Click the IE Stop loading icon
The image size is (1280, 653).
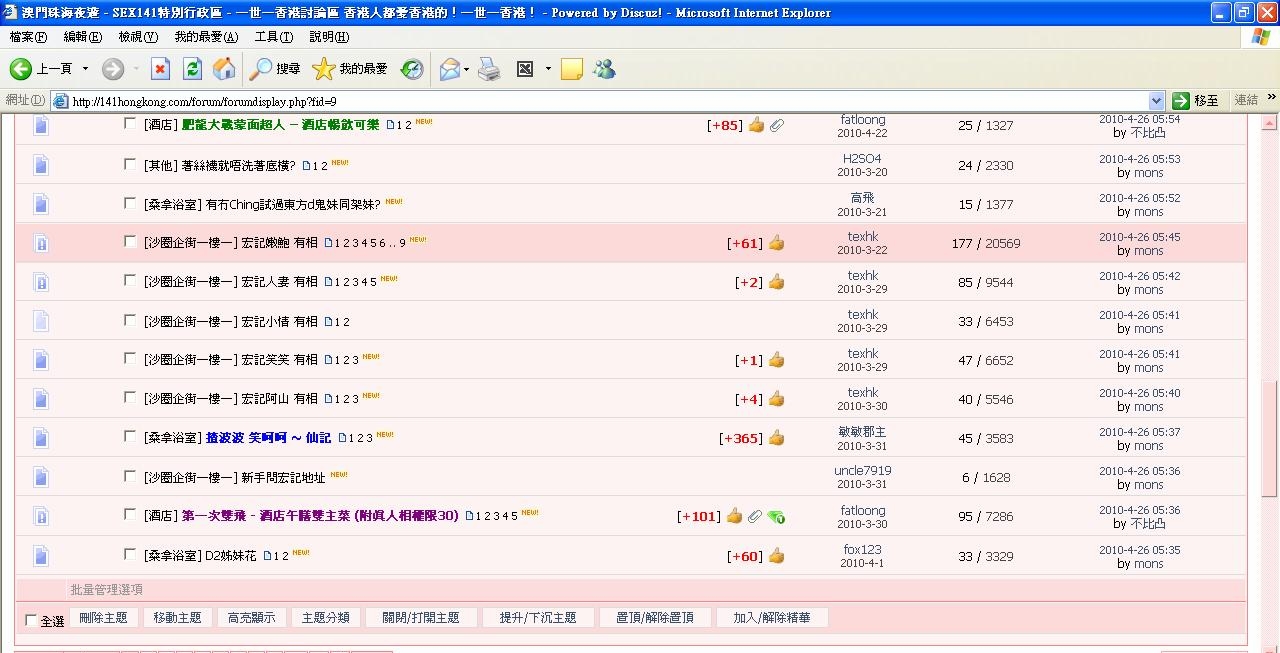(x=160, y=69)
